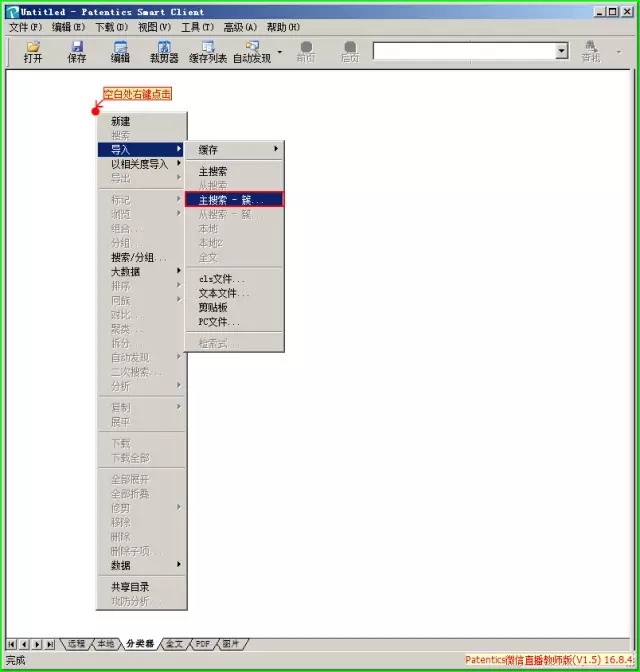Select the 裁剪器 (Cropper) toolbar icon
This screenshot has height=672, width=640.
coord(164,51)
